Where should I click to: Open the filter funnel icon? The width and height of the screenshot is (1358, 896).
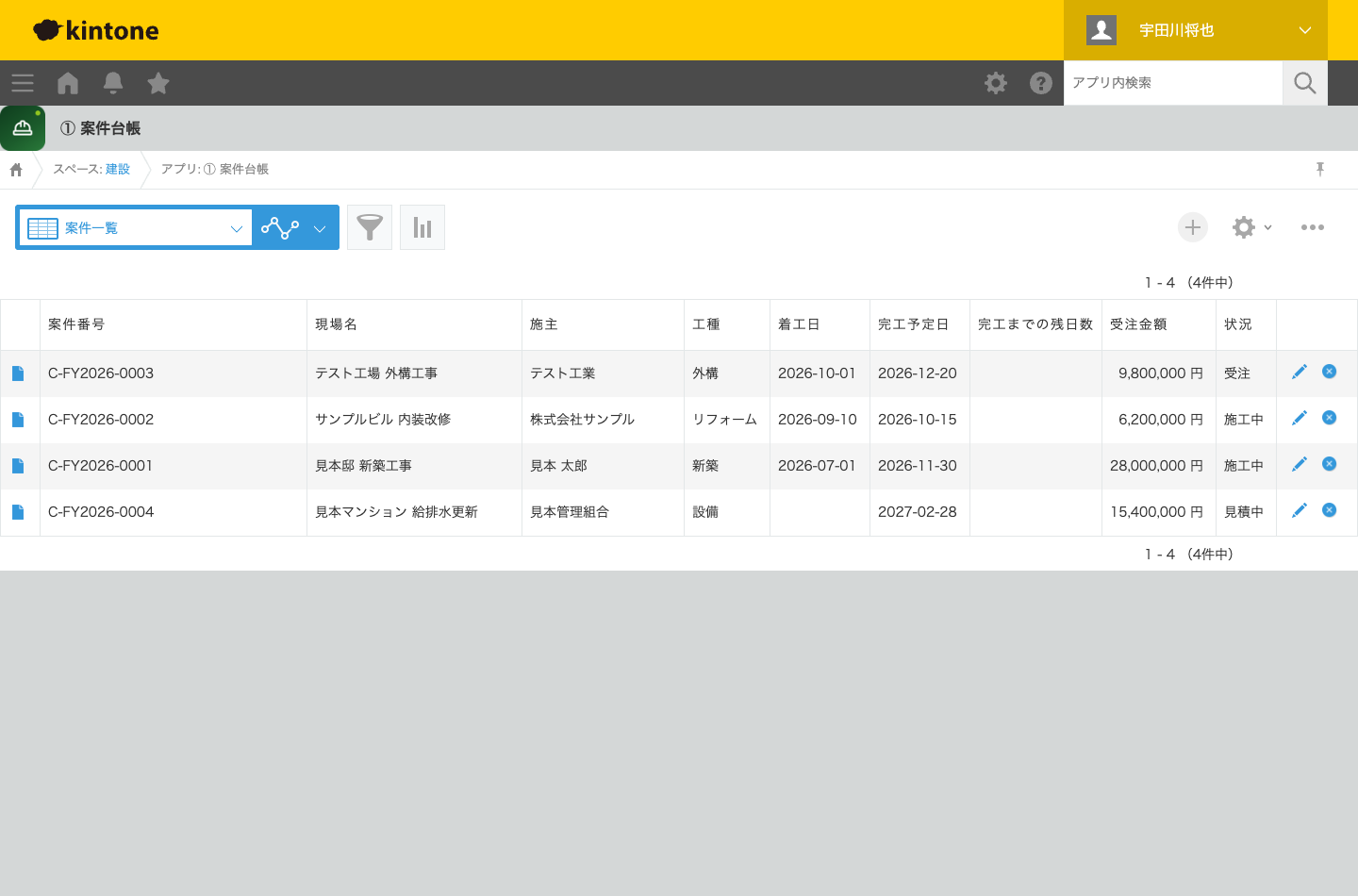[x=370, y=227]
